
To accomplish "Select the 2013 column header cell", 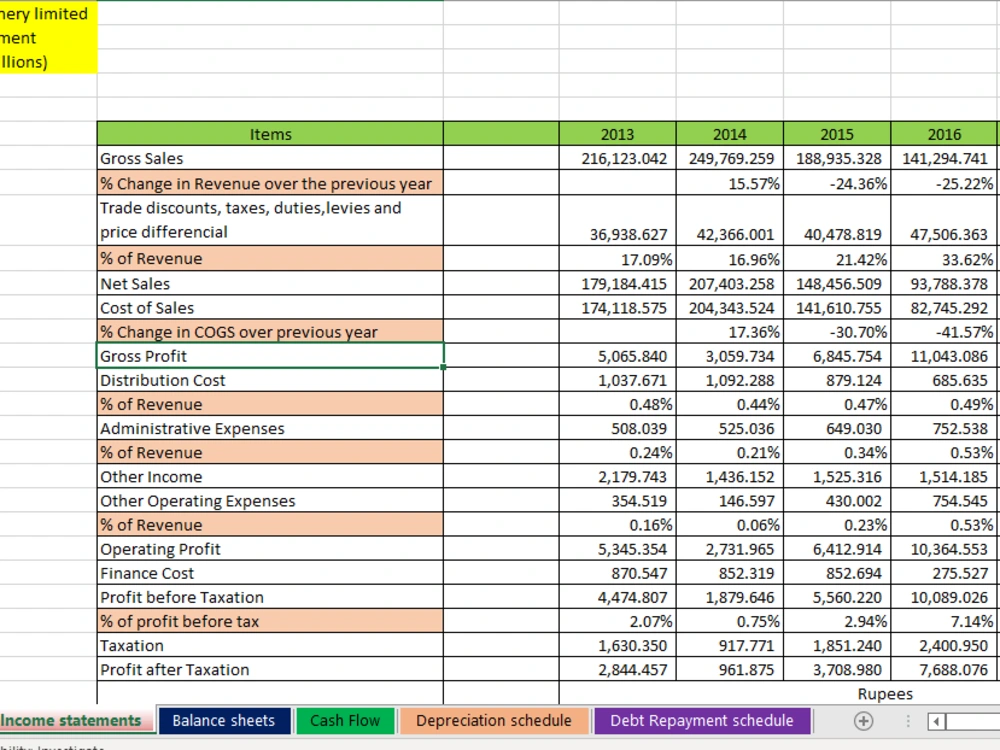I will pyautogui.click(x=617, y=134).
